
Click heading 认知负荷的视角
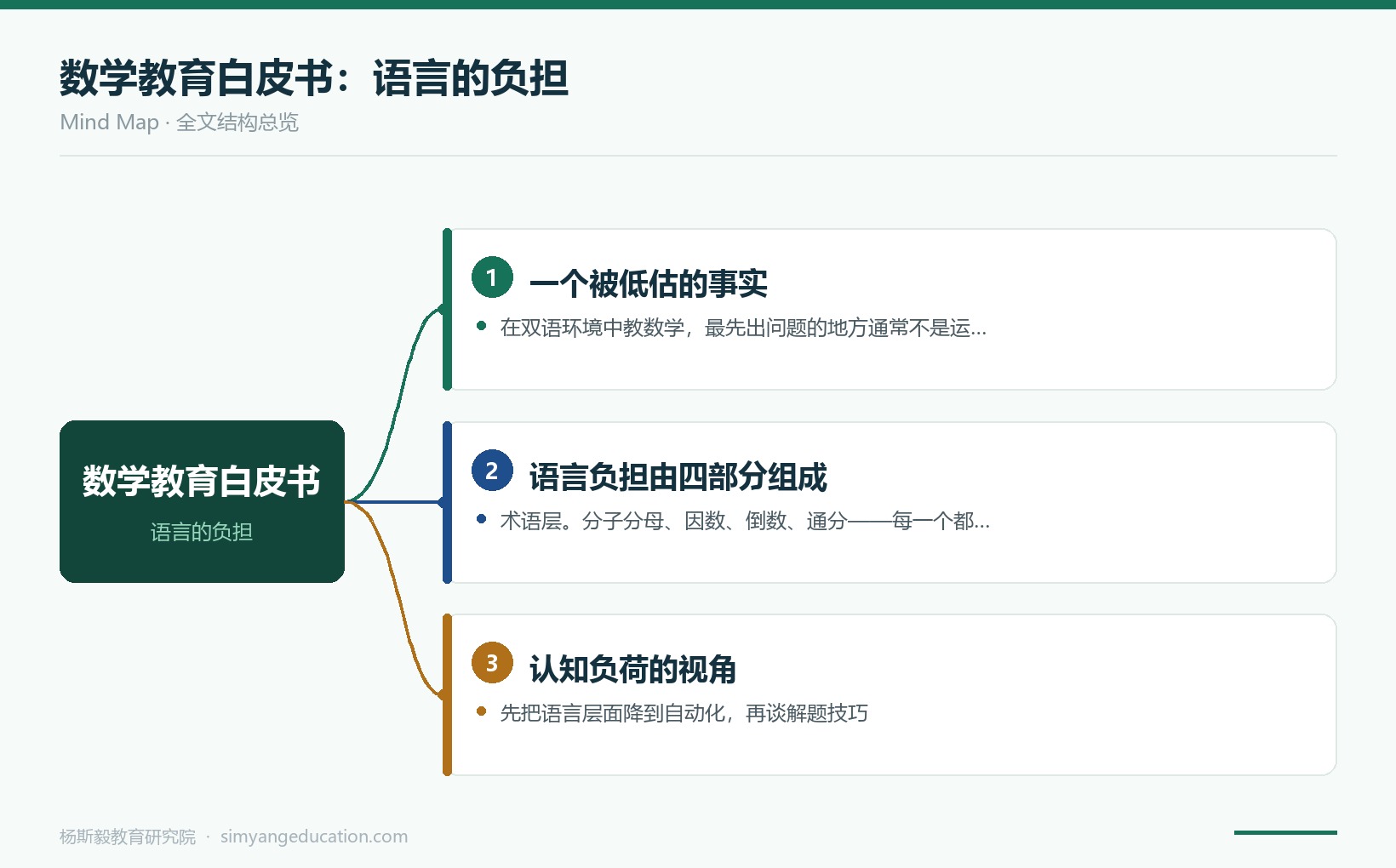coord(632,669)
